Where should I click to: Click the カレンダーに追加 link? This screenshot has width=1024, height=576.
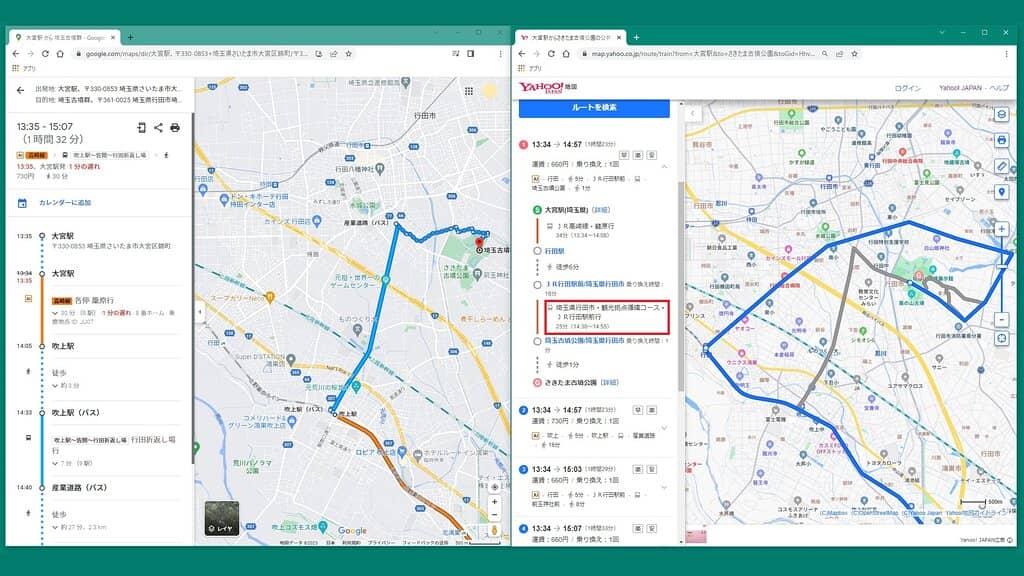click(64, 203)
